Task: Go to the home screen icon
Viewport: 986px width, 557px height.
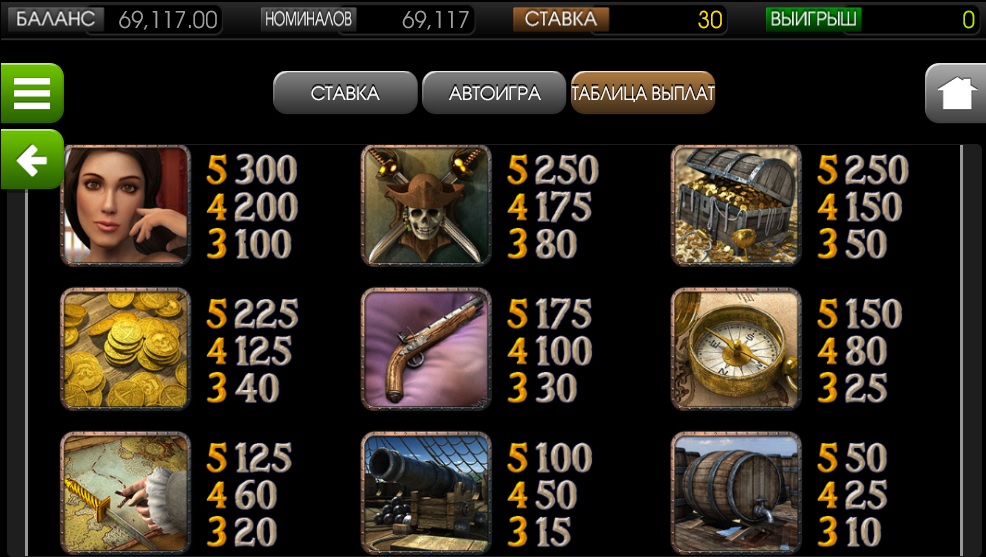Action: click(x=955, y=93)
